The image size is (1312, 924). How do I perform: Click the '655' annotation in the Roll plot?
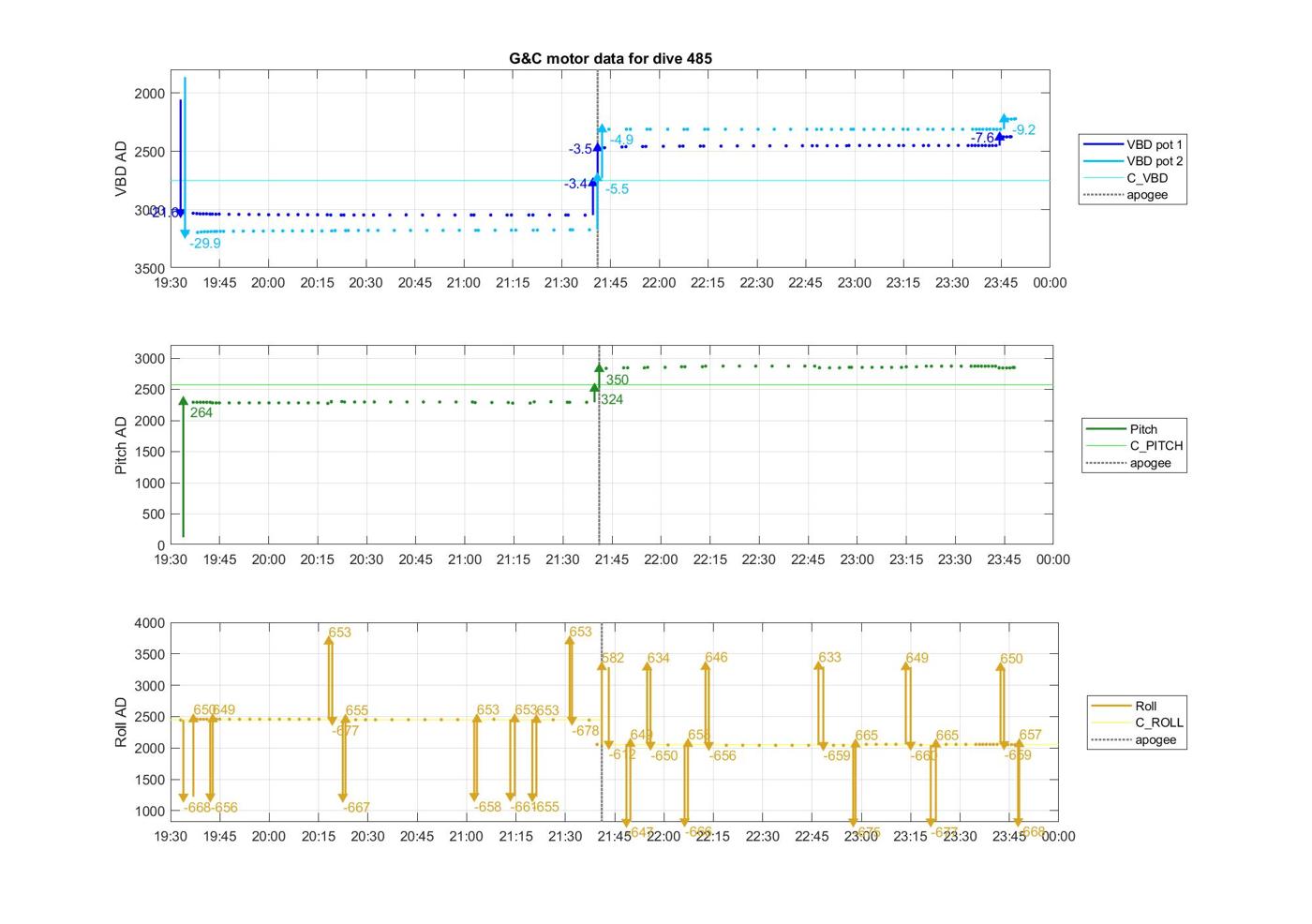point(357,711)
